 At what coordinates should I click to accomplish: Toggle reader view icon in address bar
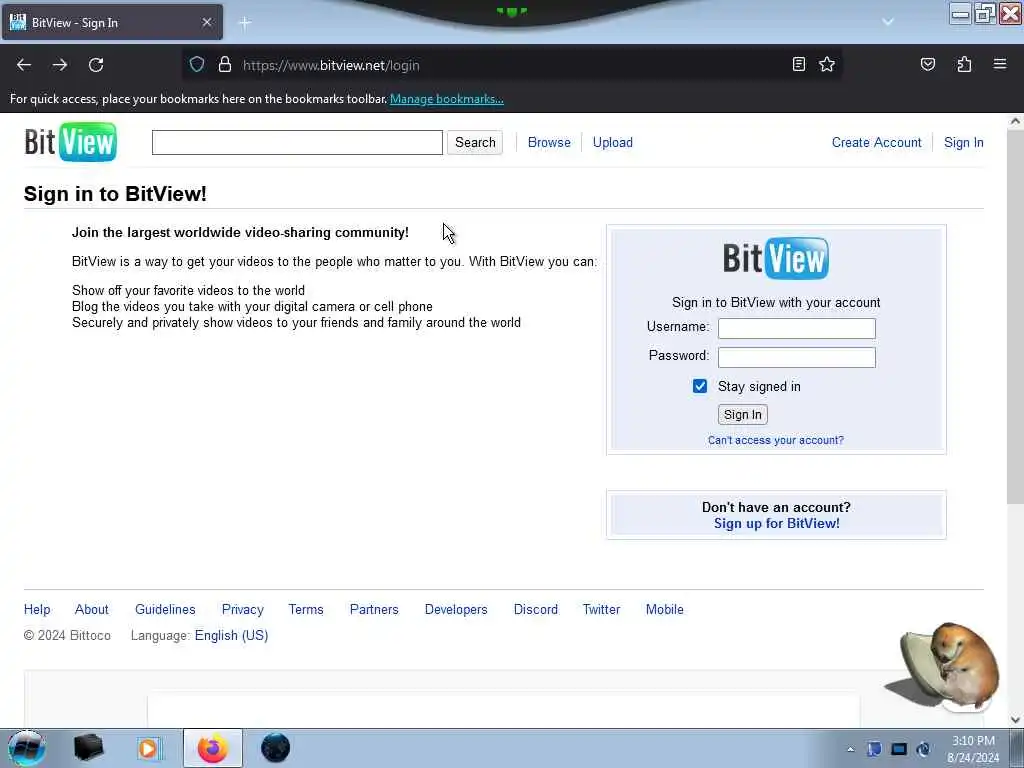pyautogui.click(x=799, y=64)
